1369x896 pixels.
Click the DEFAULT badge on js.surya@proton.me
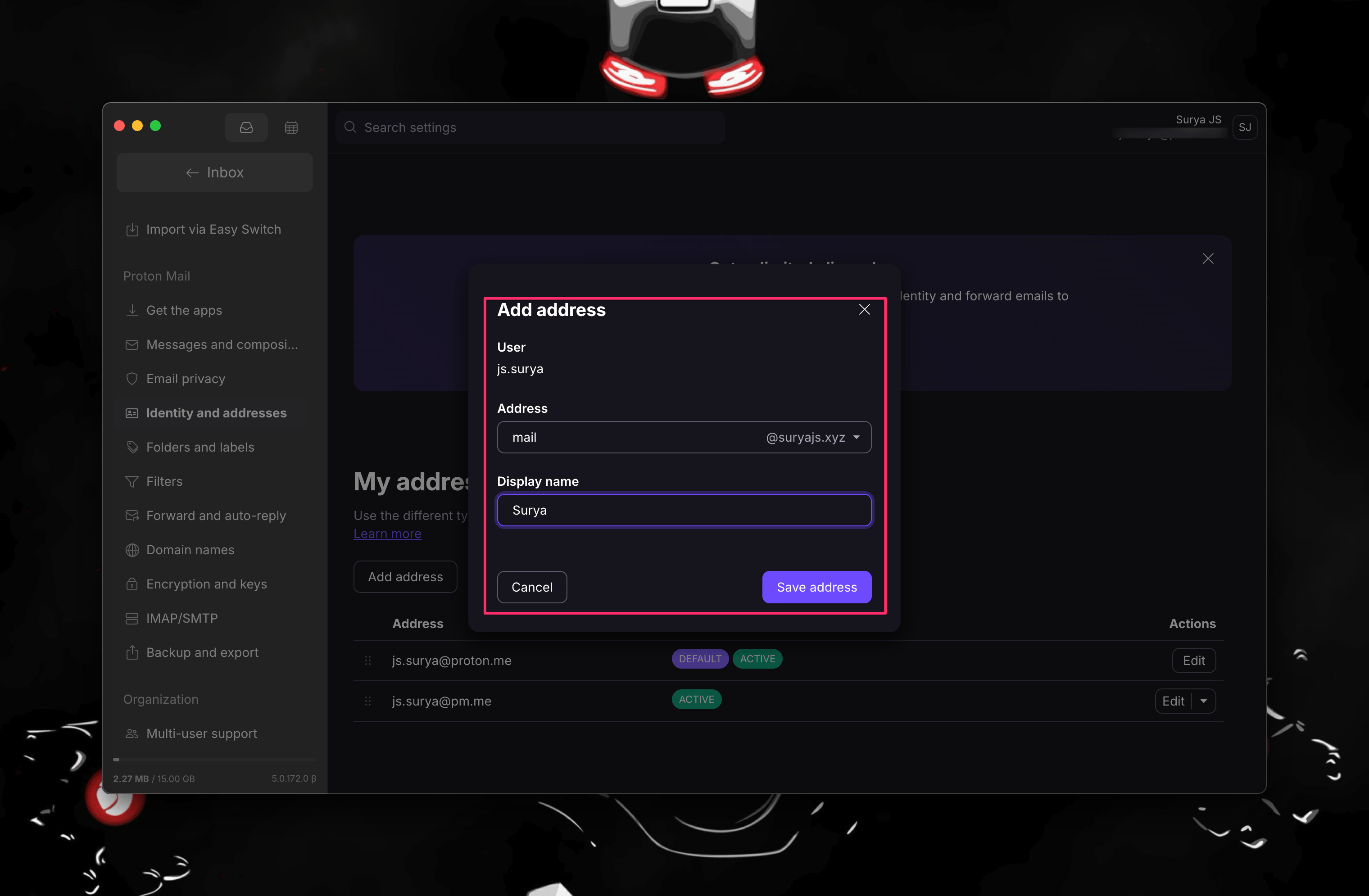pyautogui.click(x=700, y=659)
